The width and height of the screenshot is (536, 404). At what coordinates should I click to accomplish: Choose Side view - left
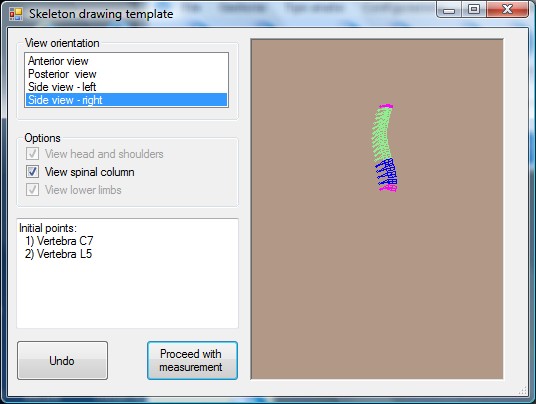pyautogui.click(x=126, y=87)
